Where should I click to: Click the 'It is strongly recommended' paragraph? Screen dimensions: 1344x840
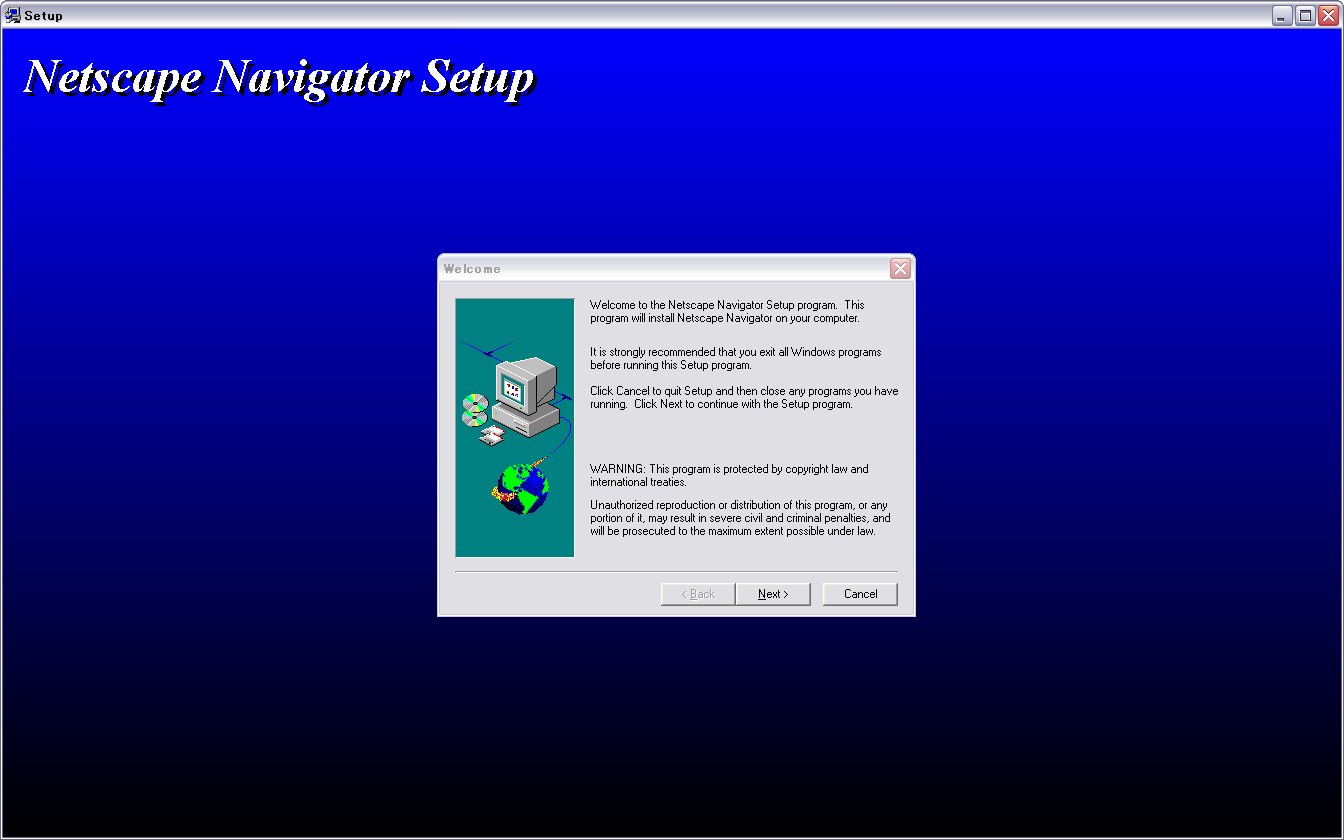click(735, 359)
